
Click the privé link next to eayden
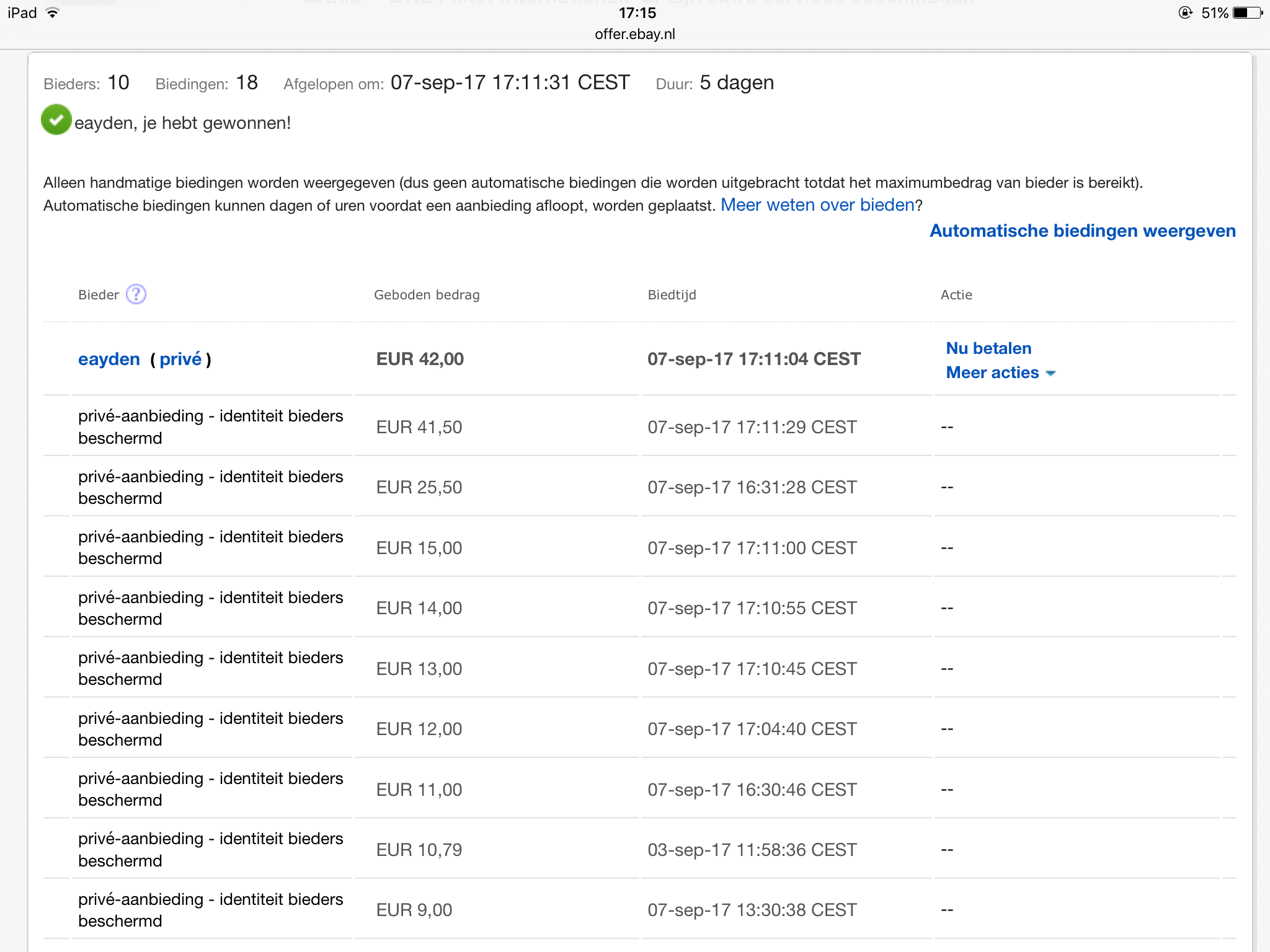point(180,359)
